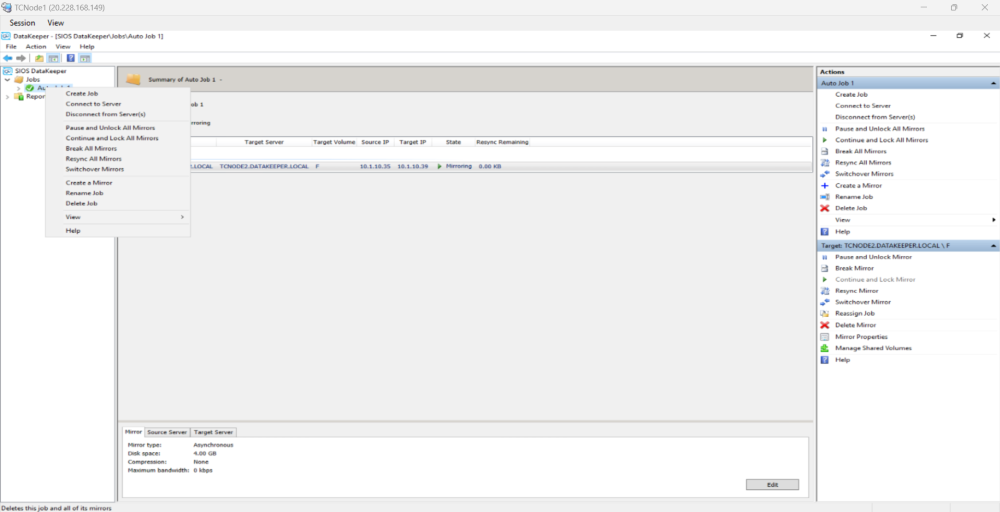Click the green Mirroring state icon in the mirror row
Image resolution: width=1000 pixels, height=512 pixels.
click(439, 166)
